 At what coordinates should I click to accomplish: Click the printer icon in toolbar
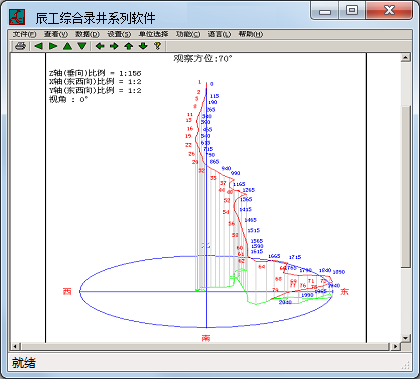(x=20, y=46)
